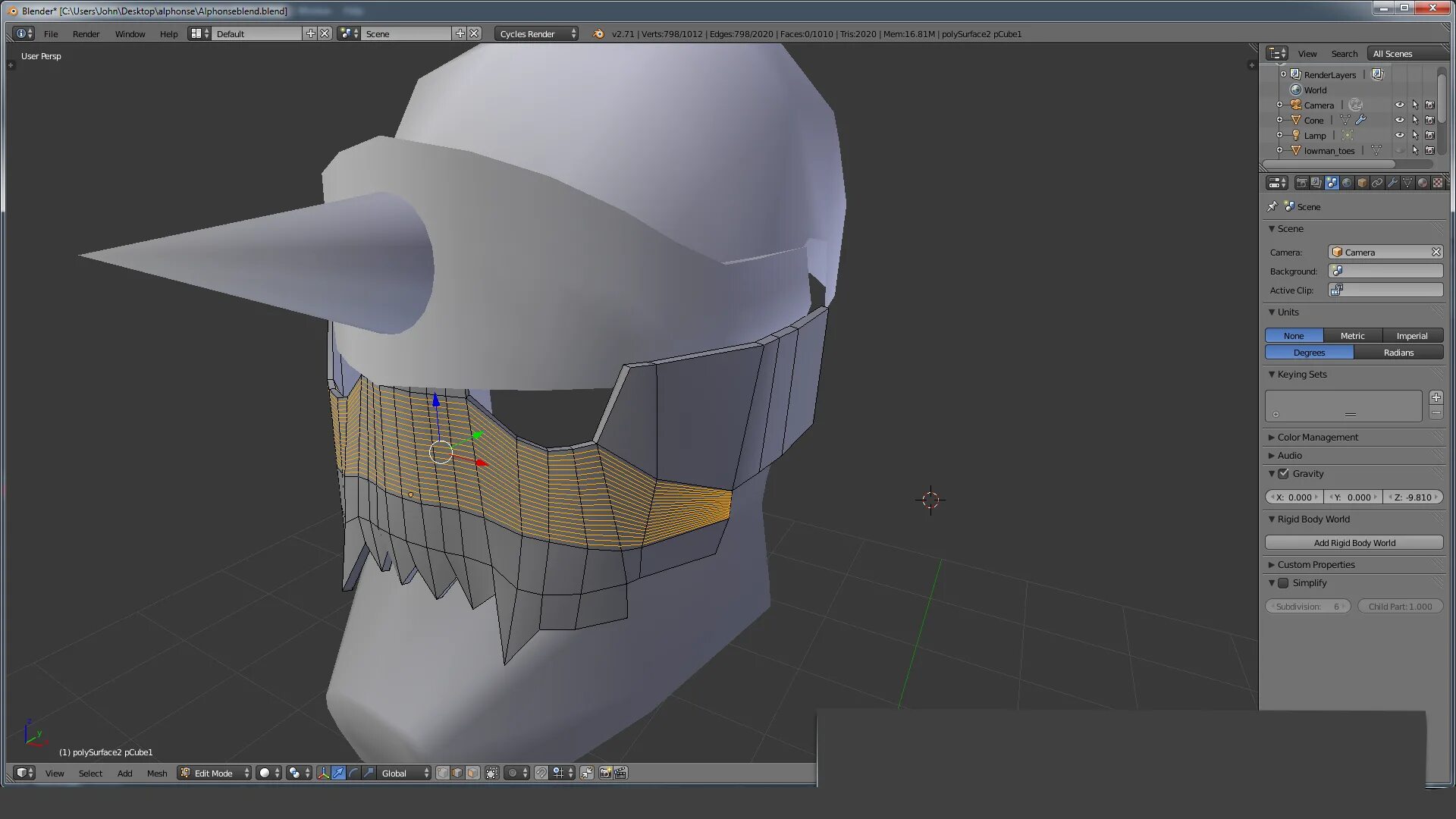Open the Object properties tab (cube icon)
The height and width of the screenshot is (819, 1456).
1362,183
